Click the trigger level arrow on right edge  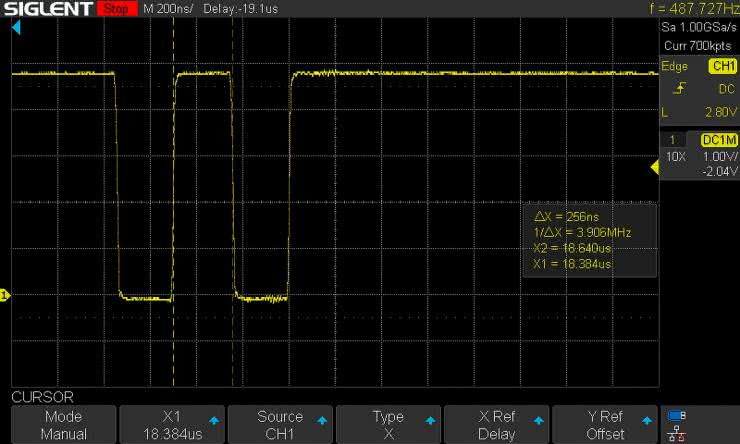(654, 168)
